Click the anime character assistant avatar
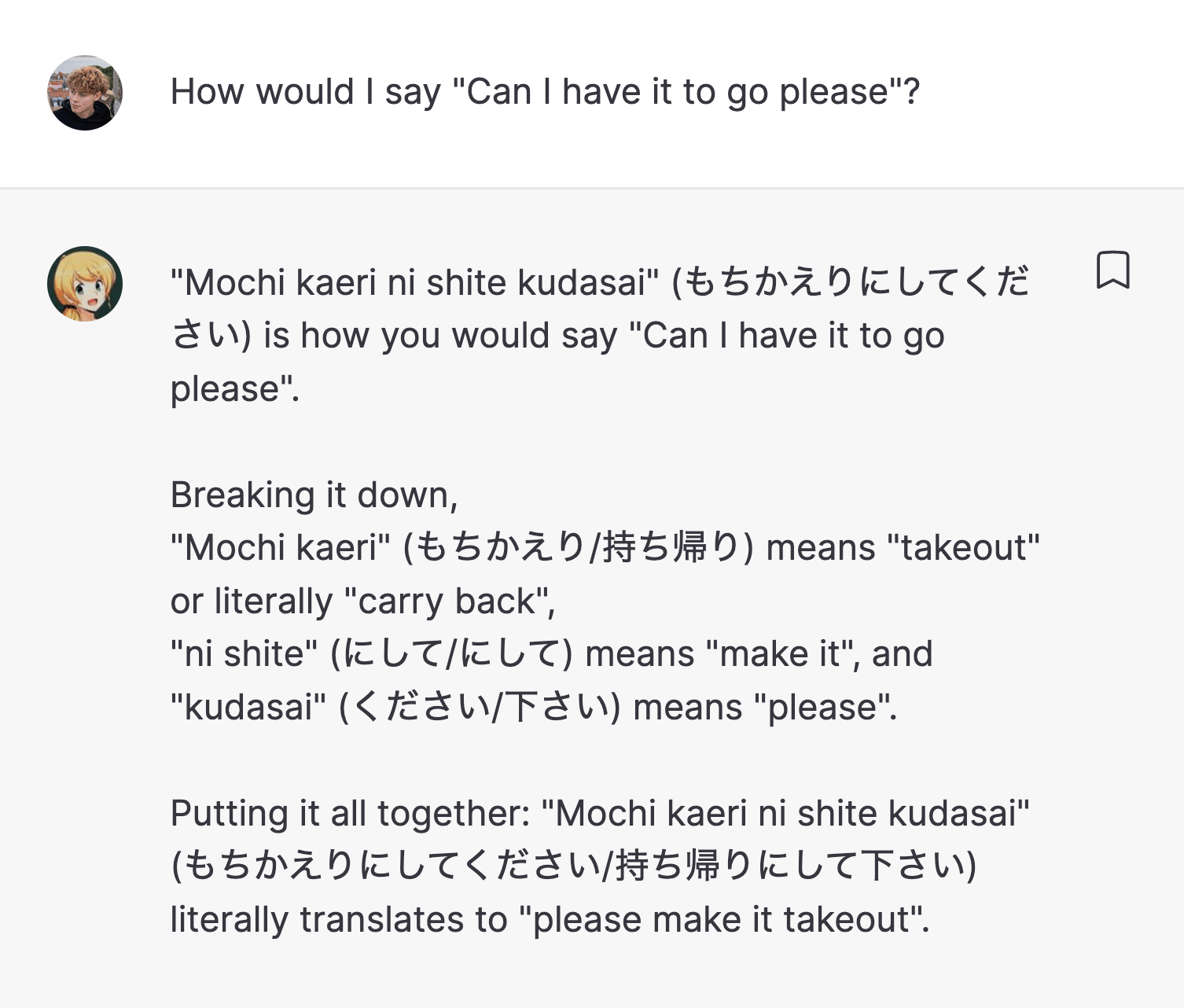 tap(85, 284)
